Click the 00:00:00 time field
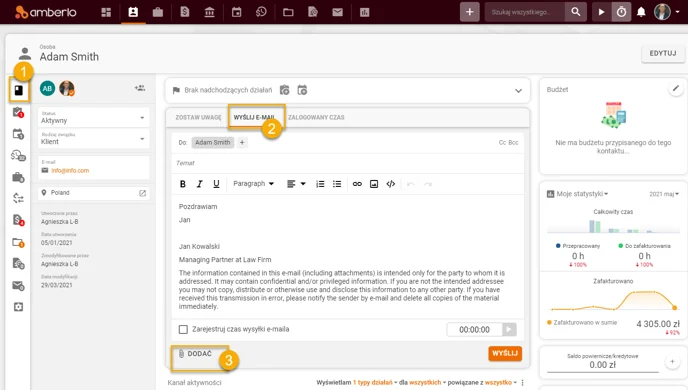The height and width of the screenshot is (390, 688). (474, 329)
